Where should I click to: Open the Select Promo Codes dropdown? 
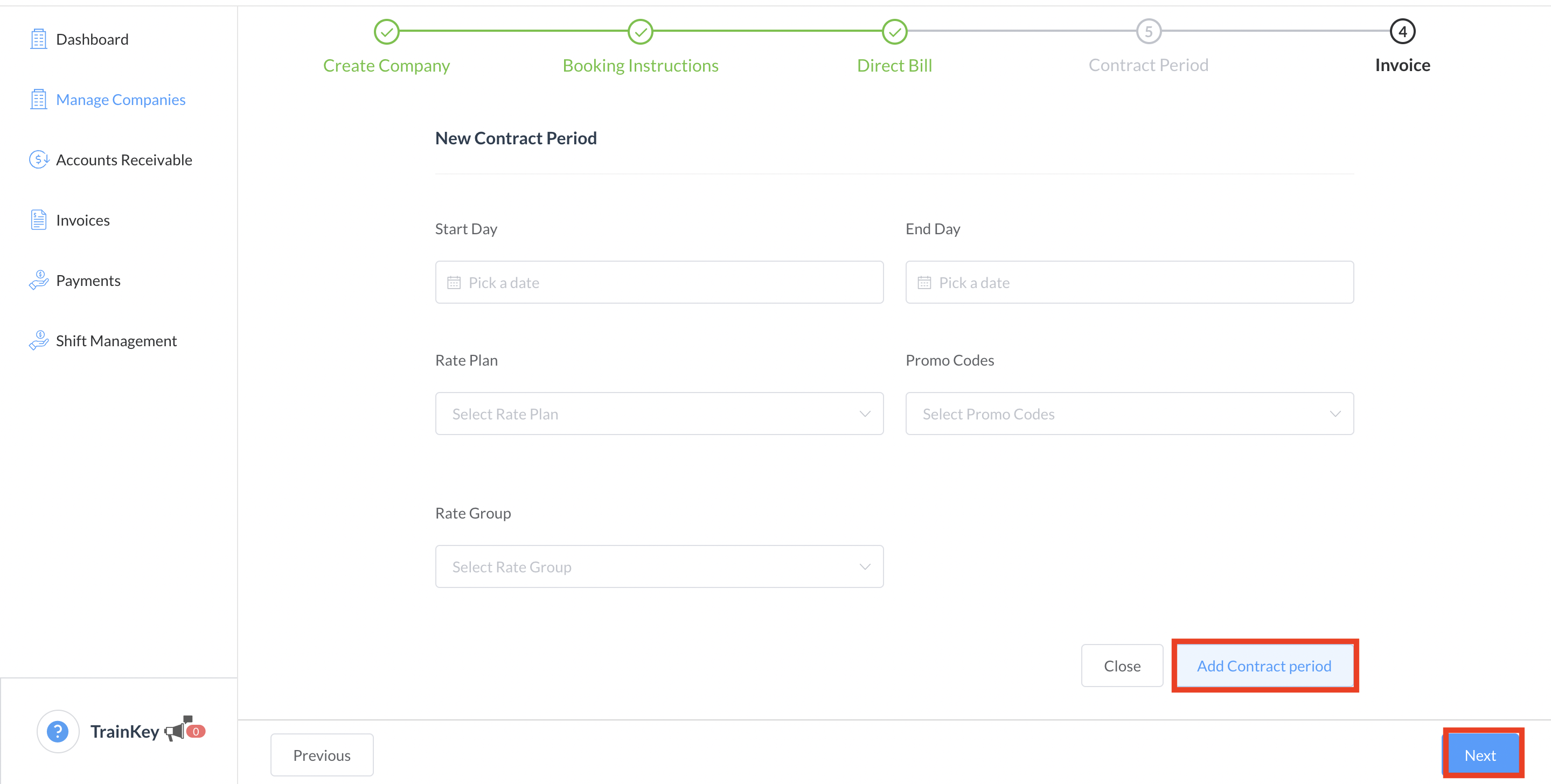[x=1129, y=414]
